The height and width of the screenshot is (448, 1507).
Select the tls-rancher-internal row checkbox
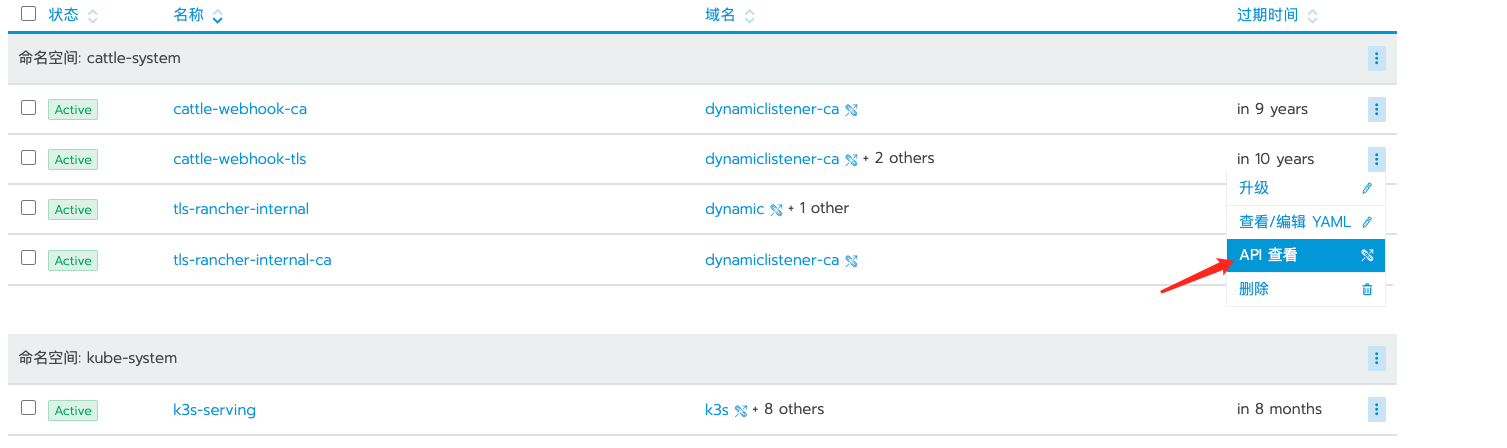(28, 208)
